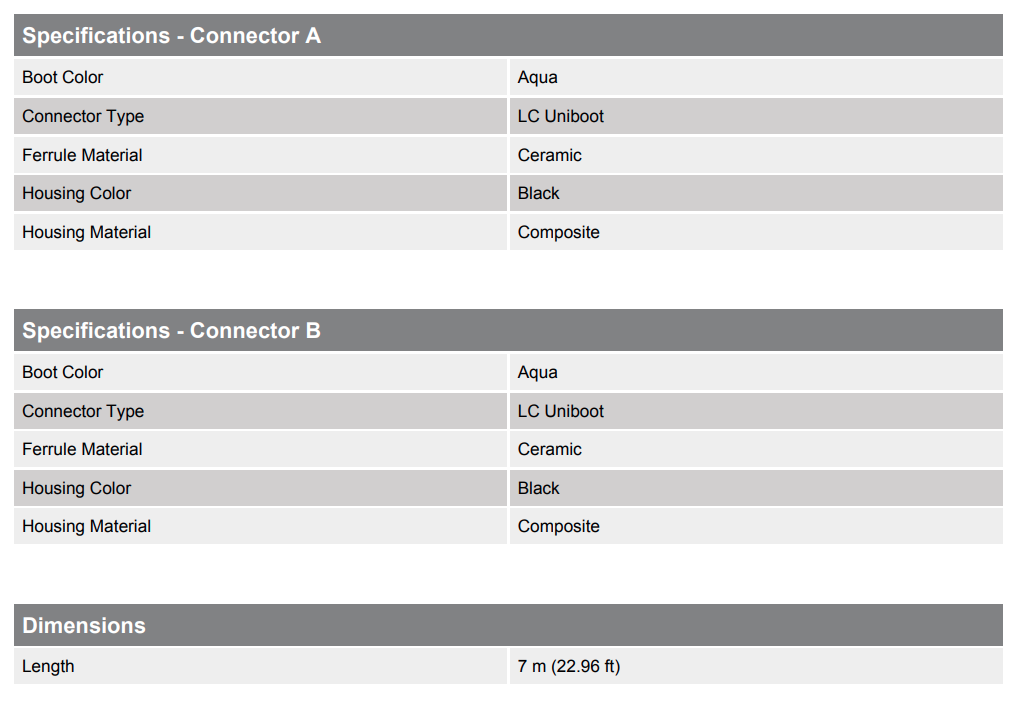The image size is (1025, 706).
Task: Select the Length label in Dimensions
Action: pos(48,666)
